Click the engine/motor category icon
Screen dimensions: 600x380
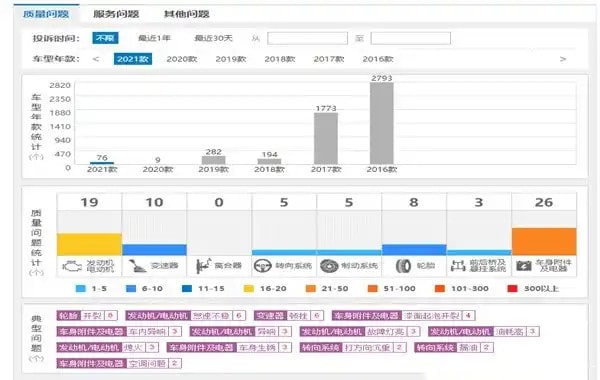72,266
